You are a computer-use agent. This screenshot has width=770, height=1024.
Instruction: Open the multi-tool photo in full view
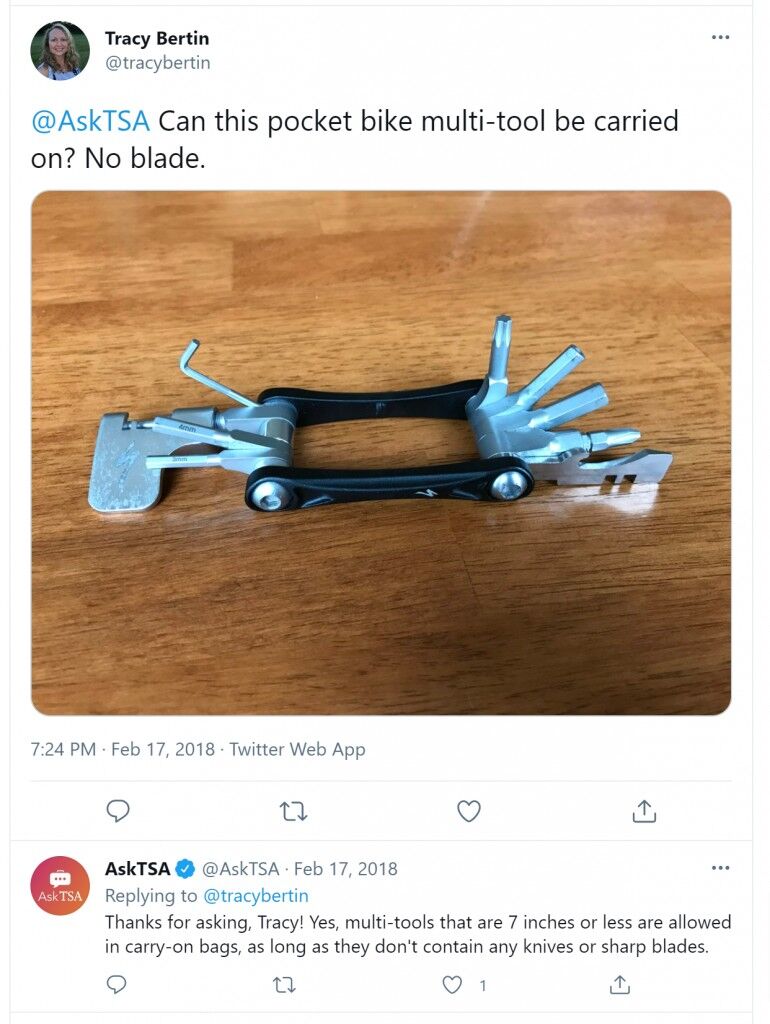click(x=381, y=453)
